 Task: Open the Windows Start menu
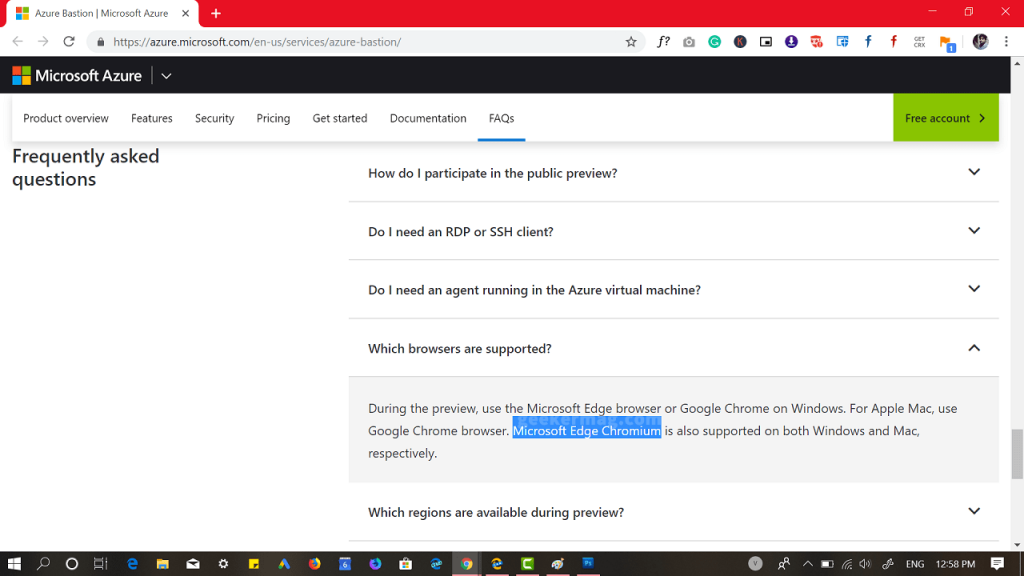[x=14, y=564]
